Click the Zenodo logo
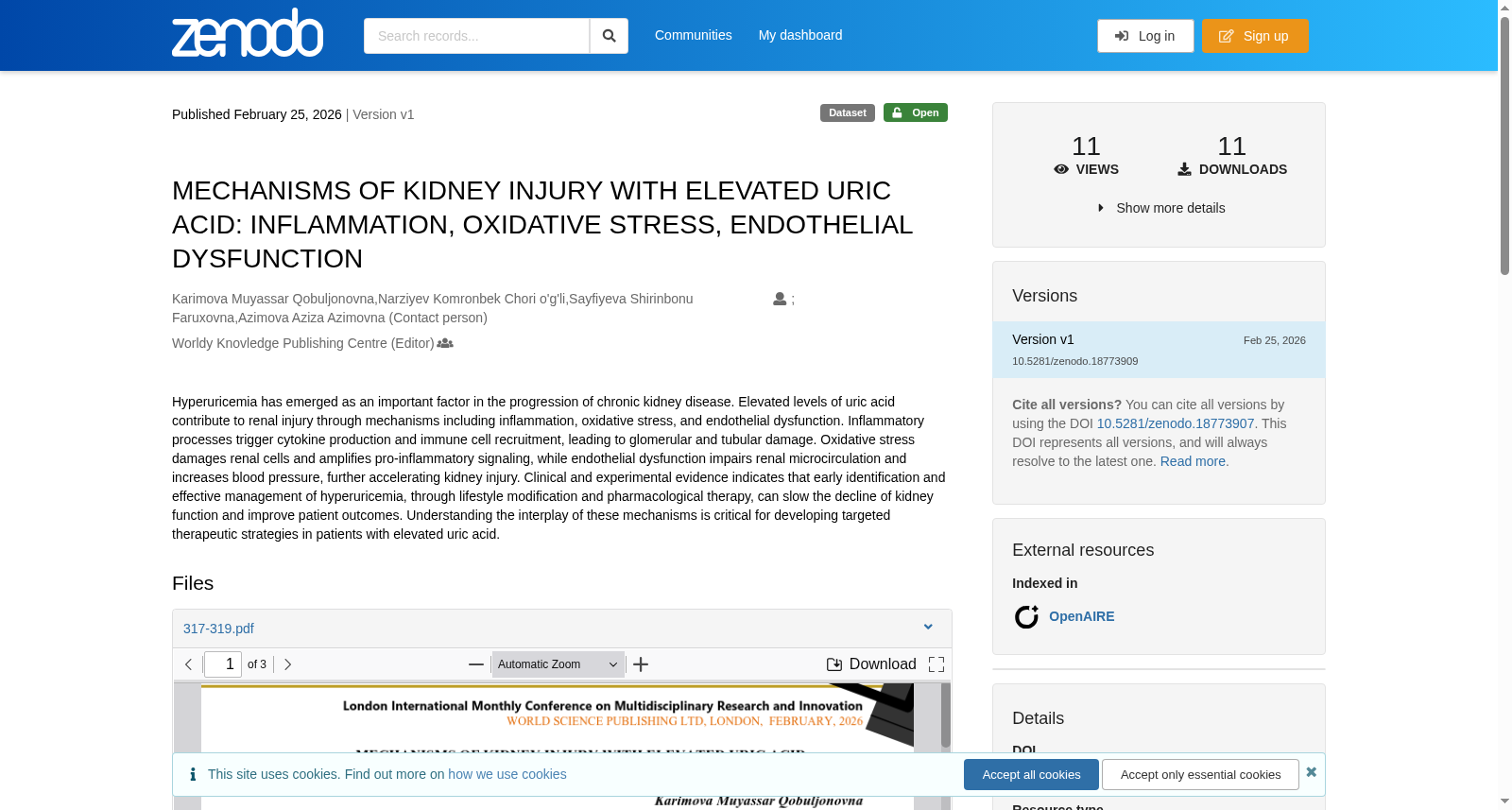 (248, 33)
